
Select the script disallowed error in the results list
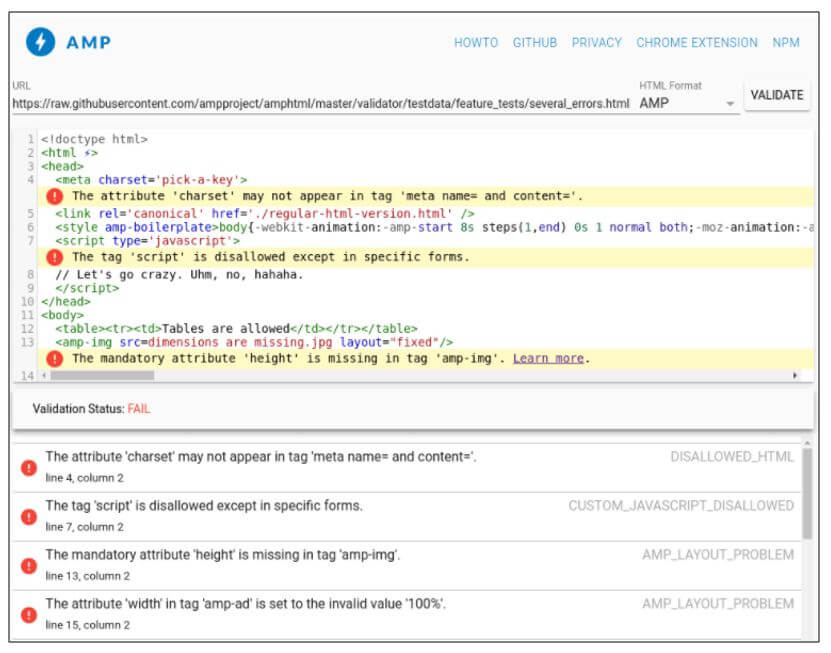coord(406,517)
